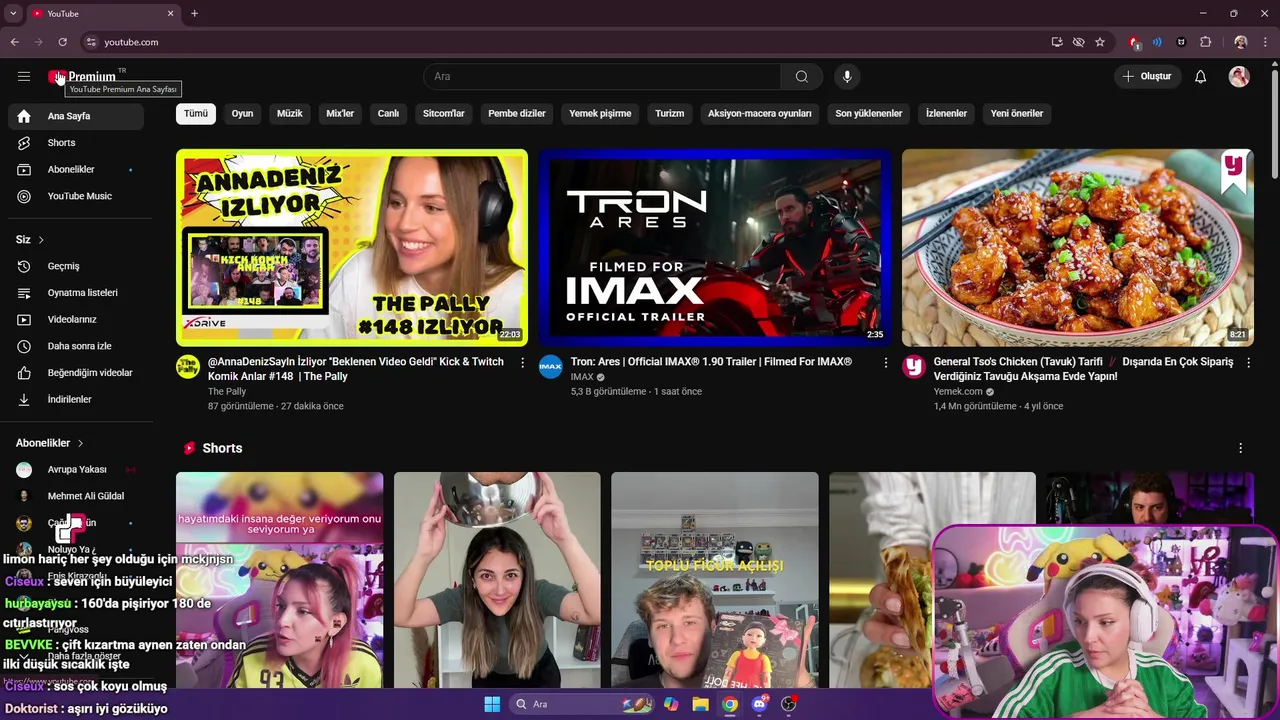Open Videolarınız in the sidebar

[x=76, y=319]
